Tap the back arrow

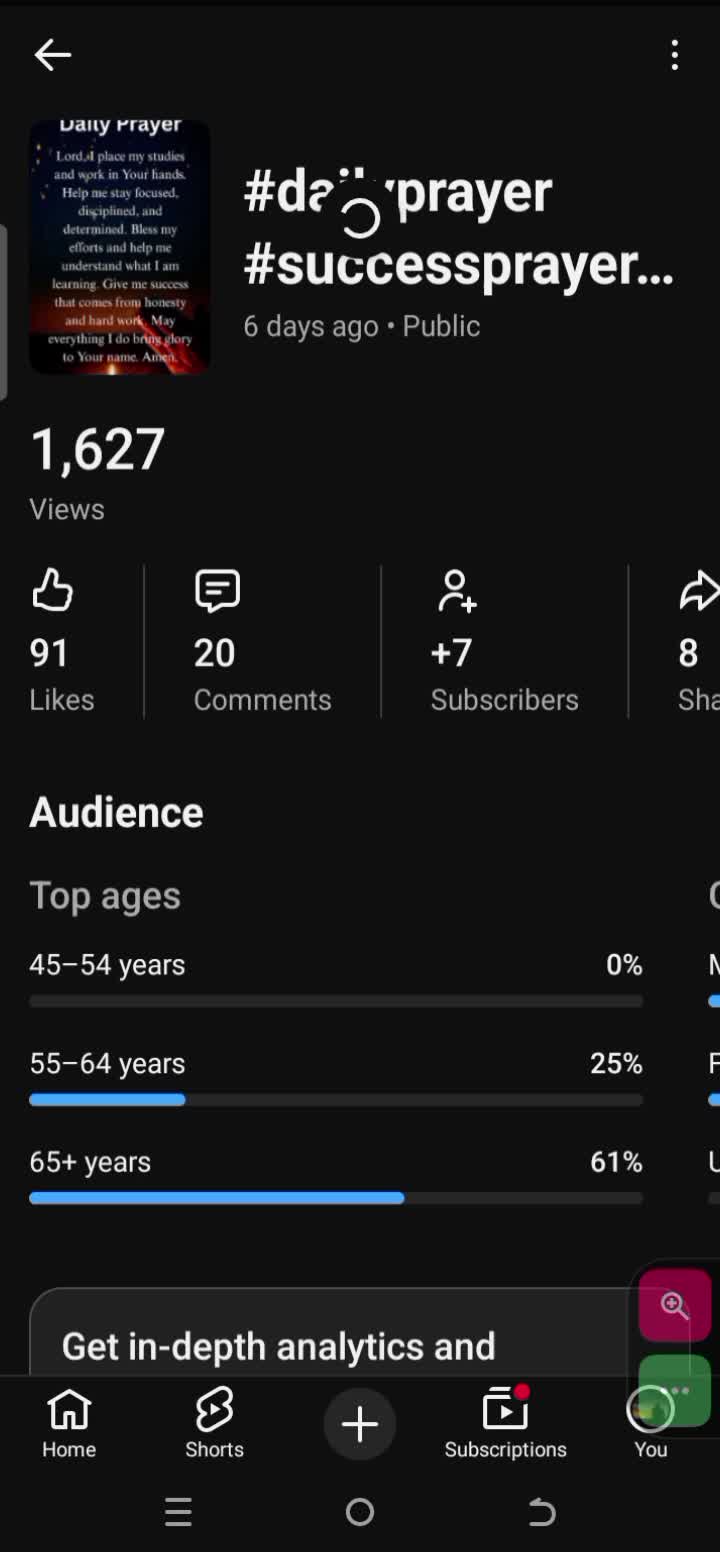click(x=52, y=55)
